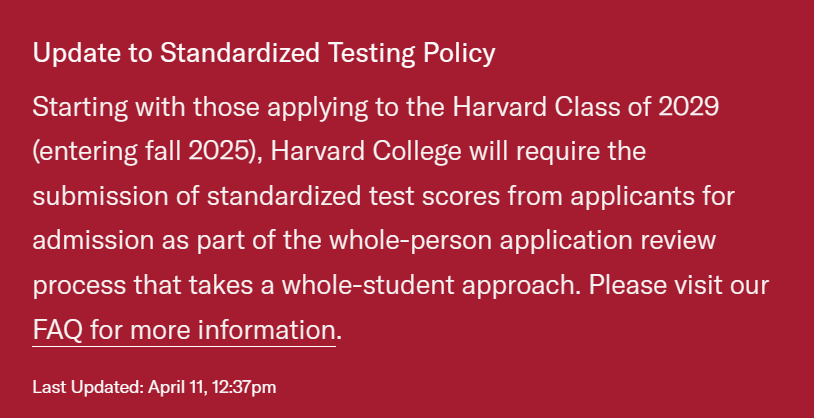Click the word 'whole-person' in the paragraph
This screenshot has width=814, height=418.
(x=411, y=241)
